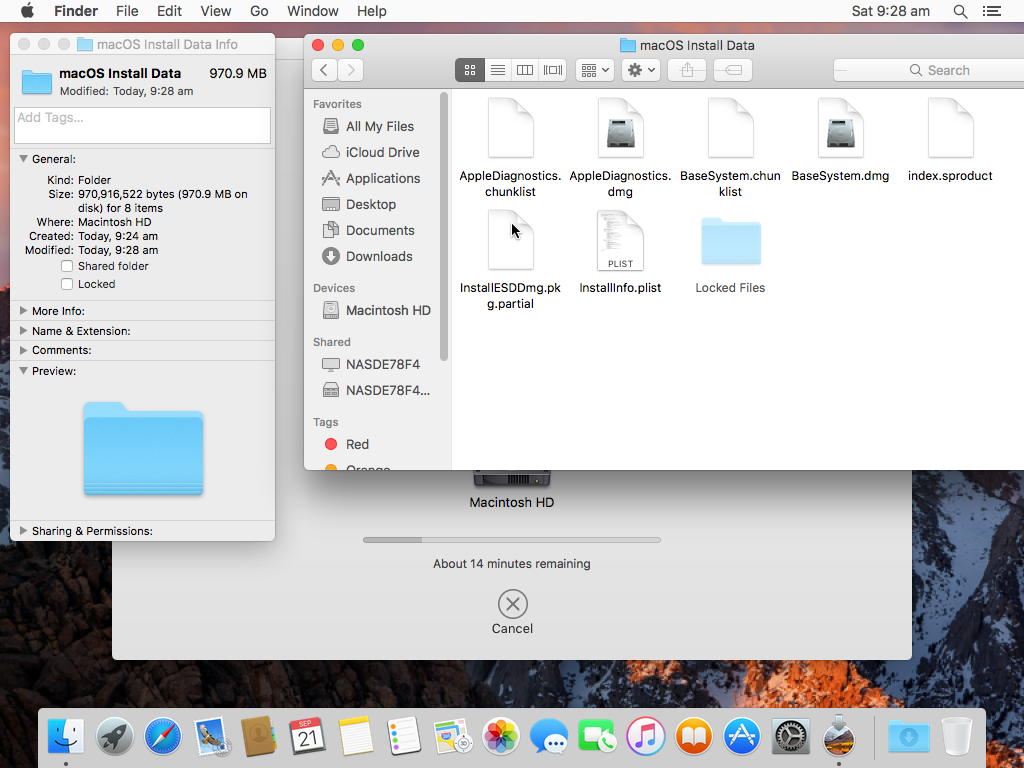
Task: Expand the More Info section
Action: click(24, 311)
